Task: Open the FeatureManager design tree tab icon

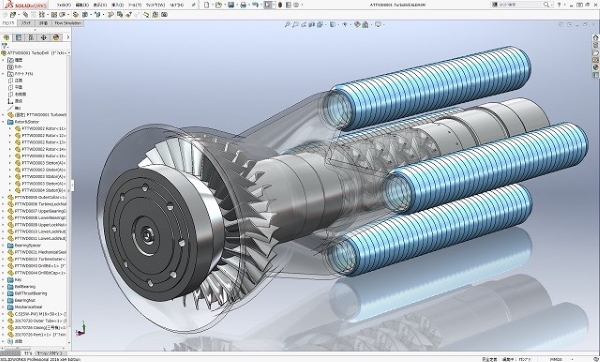Action: click(x=6, y=38)
